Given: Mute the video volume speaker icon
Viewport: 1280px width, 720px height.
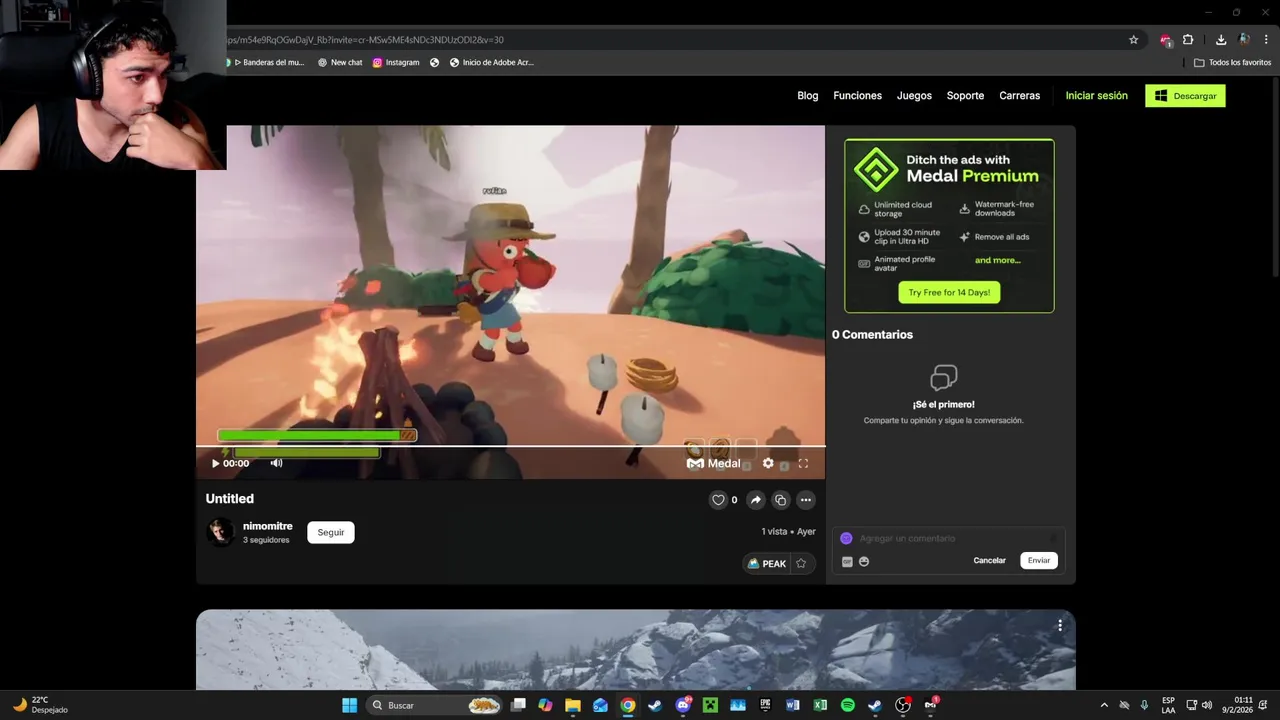Looking at the screenshot, I should [x=276, y=463].
